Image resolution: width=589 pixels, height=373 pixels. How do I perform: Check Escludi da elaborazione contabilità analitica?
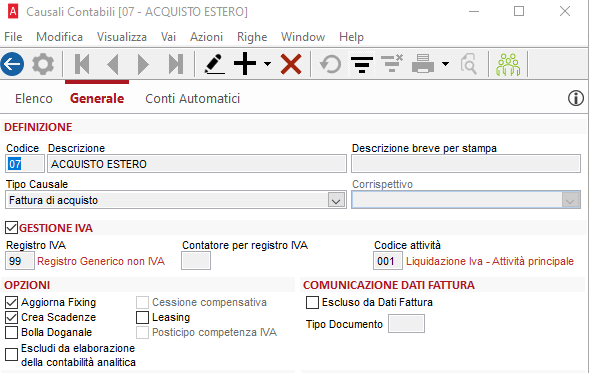click(x=11, y=354)
